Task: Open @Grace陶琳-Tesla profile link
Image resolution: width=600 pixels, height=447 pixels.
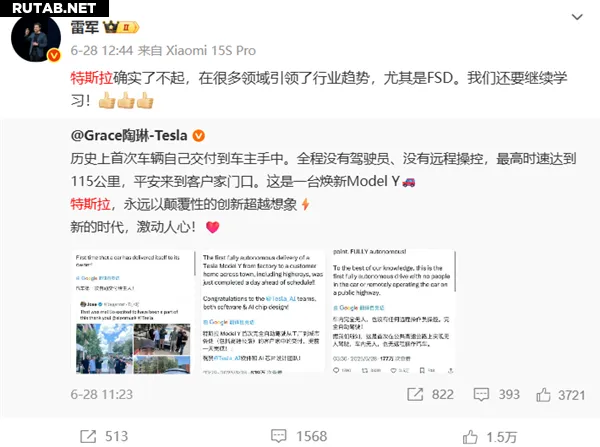Action: (x=129, y=135)
